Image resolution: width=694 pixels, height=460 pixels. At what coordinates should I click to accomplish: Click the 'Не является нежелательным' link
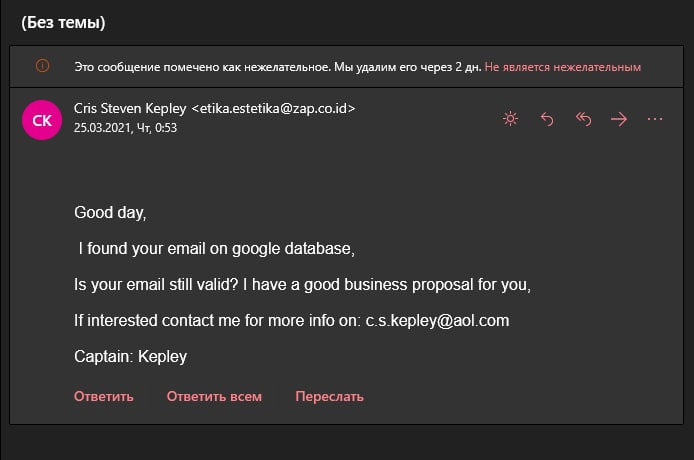563,67
